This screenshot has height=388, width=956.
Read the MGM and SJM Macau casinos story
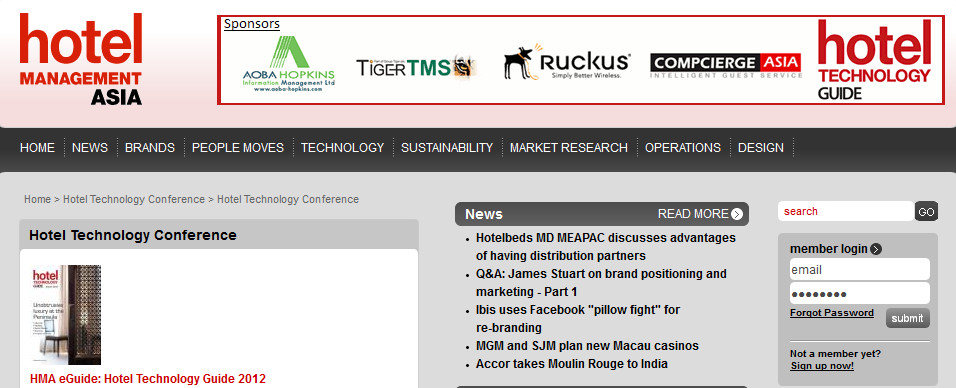tap(587, 346)
